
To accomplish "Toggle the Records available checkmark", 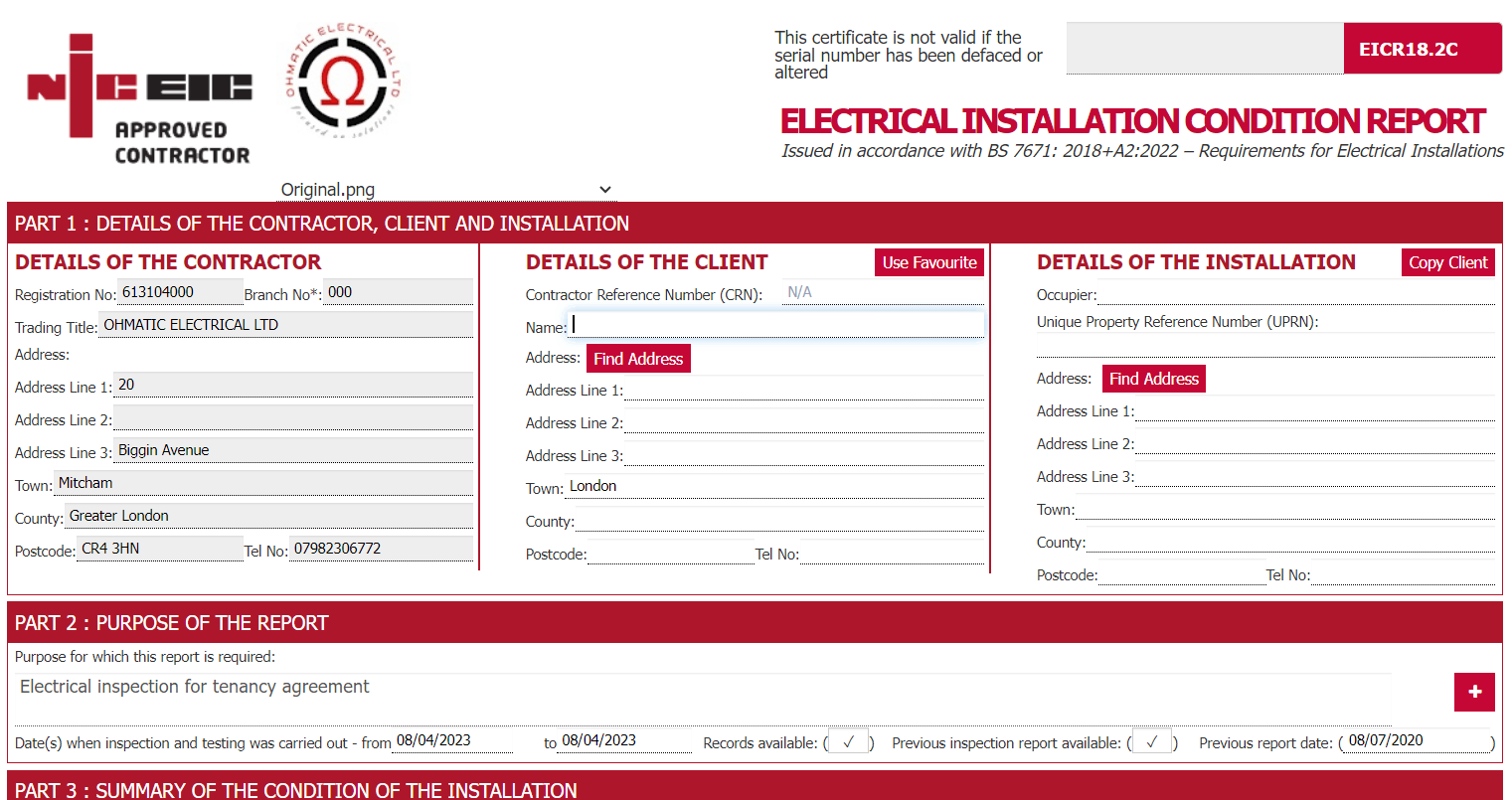I will coord(847,739).
